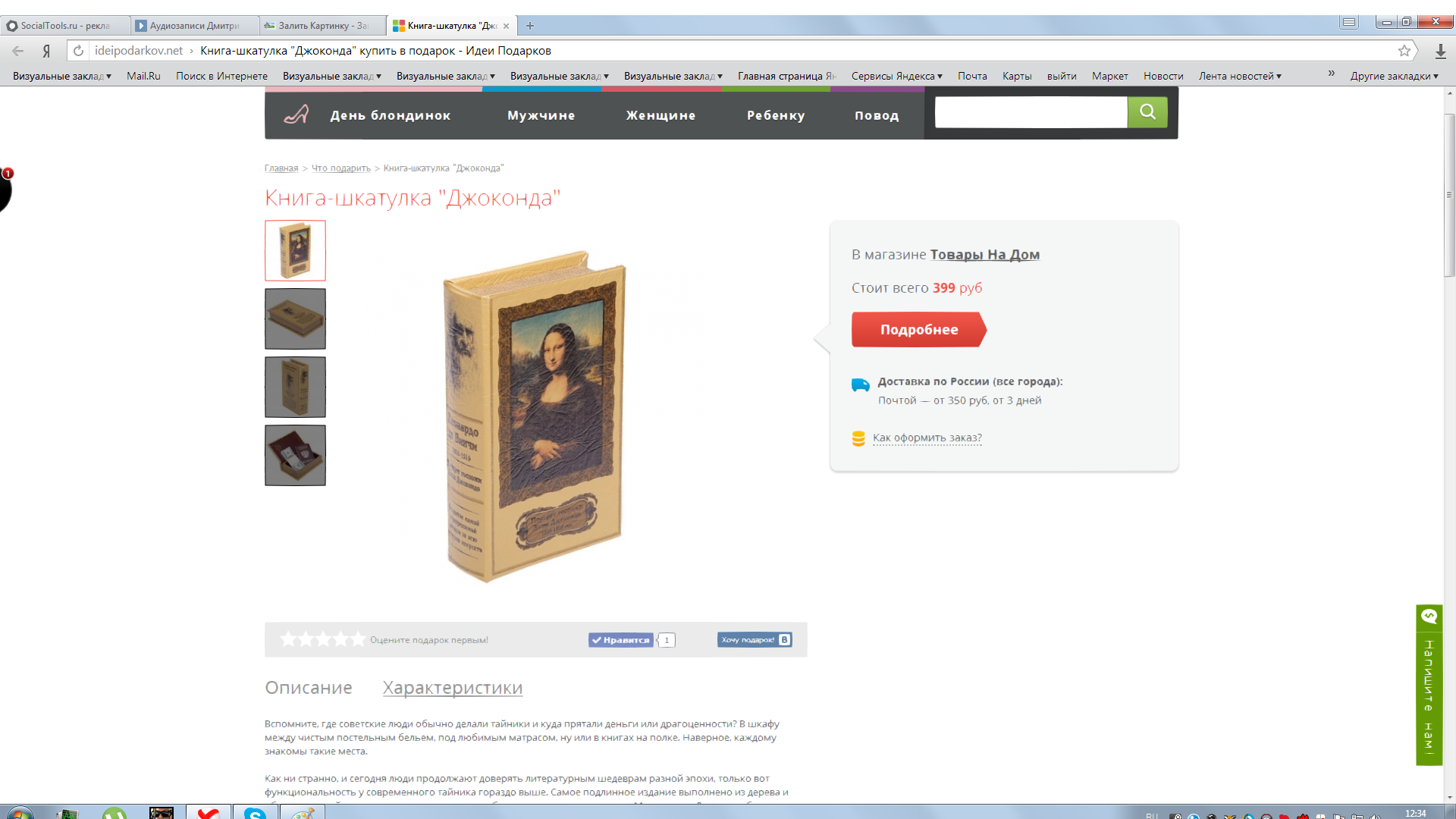Click the high-heel shoe logo icon
1456x819 pixels.
[x=297, y=115]
